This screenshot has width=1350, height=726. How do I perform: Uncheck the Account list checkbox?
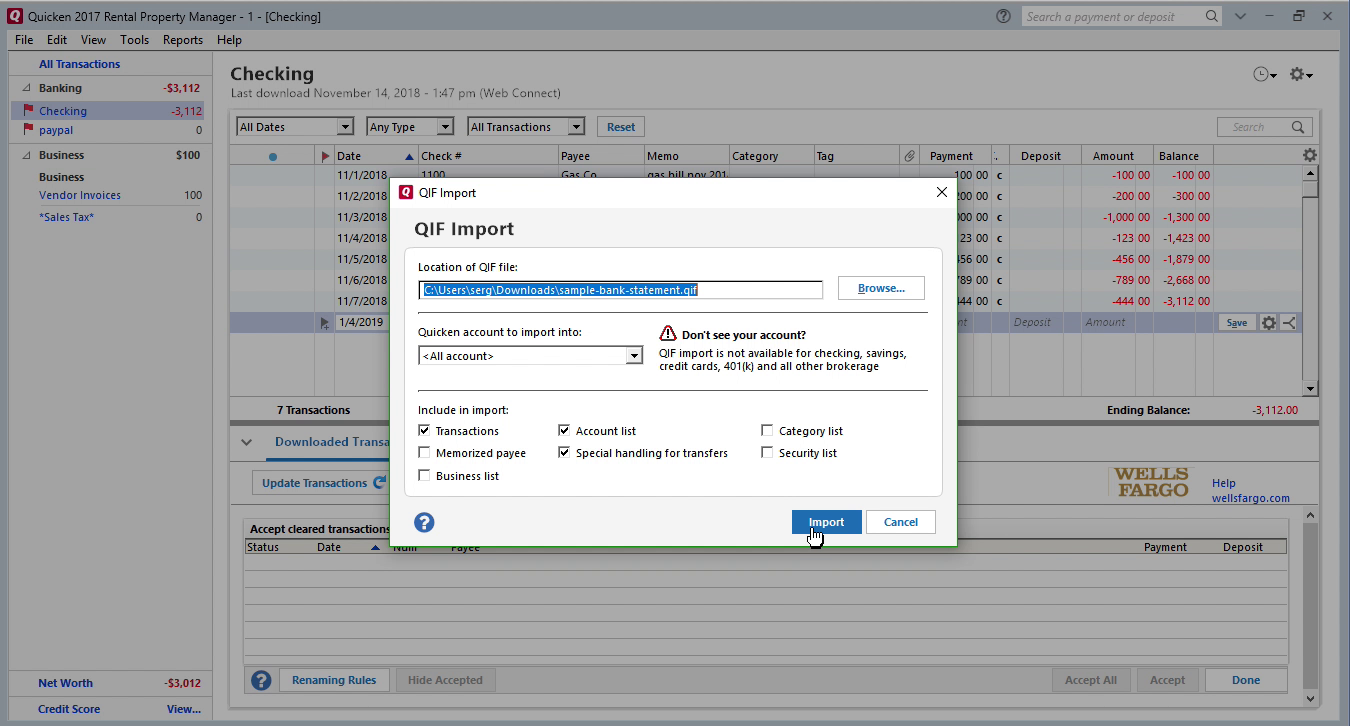coord(565,431)
